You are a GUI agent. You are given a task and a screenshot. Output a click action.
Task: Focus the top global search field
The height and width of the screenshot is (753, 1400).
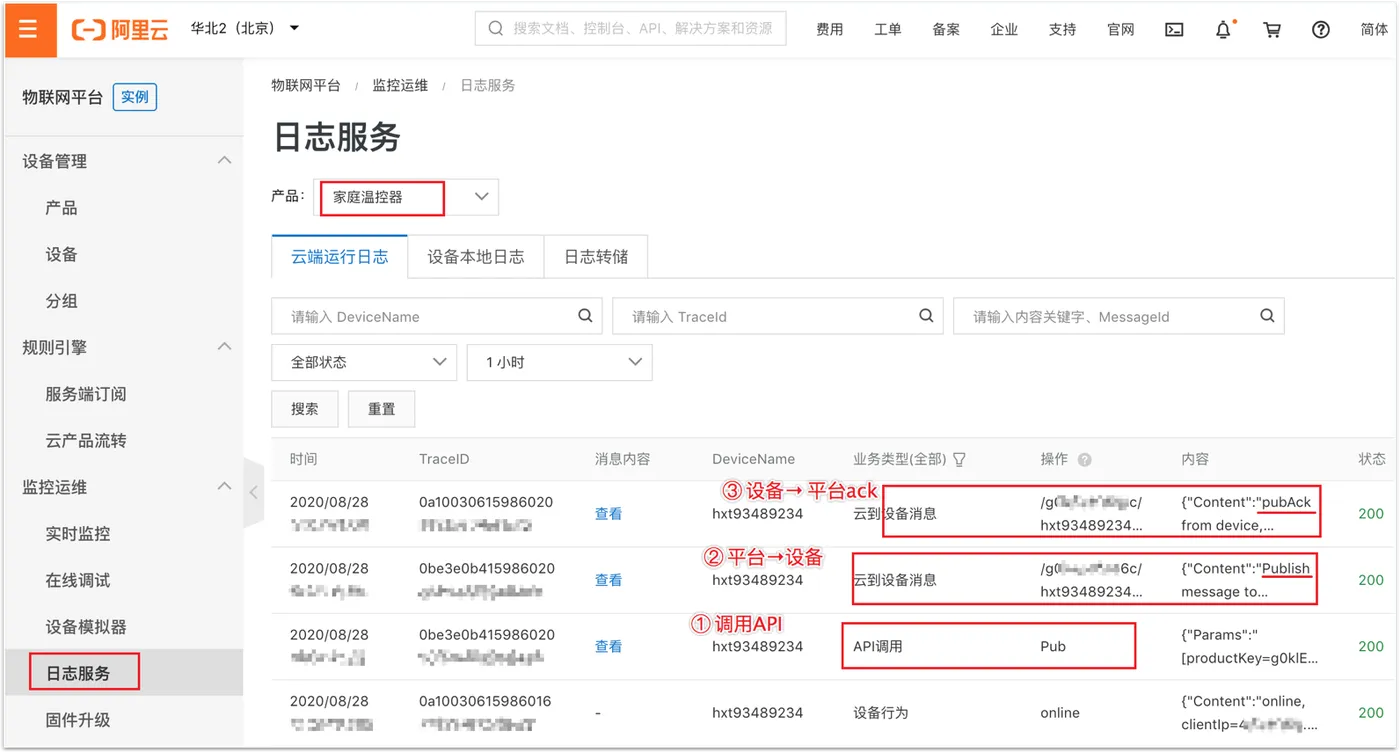(x=631, y=29)
